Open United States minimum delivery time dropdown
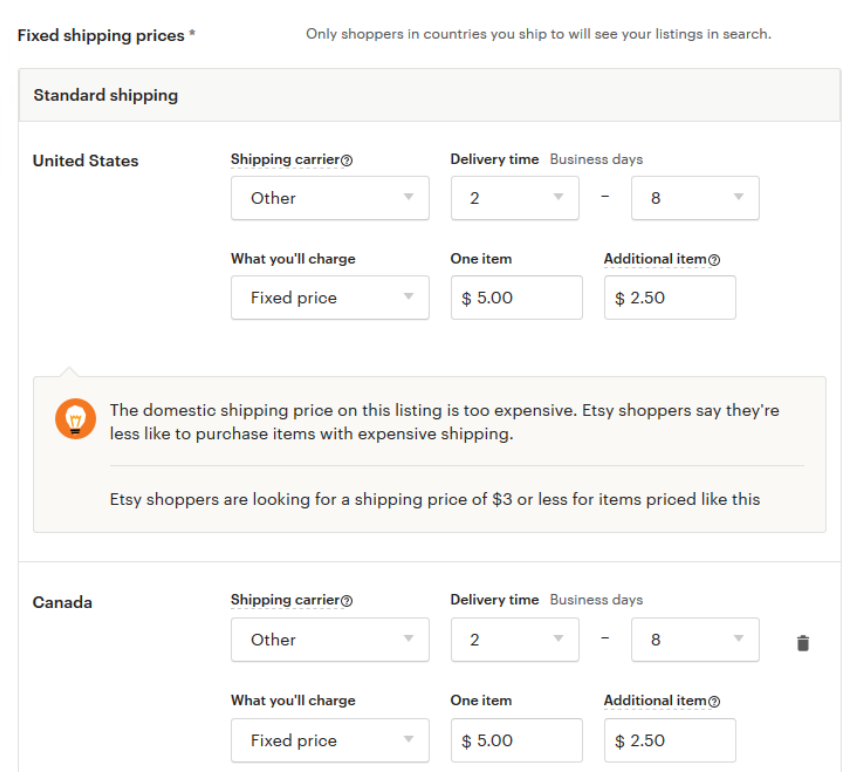This screenshot has width=857, height=772. pyautogui.click(x=515, y=198)
